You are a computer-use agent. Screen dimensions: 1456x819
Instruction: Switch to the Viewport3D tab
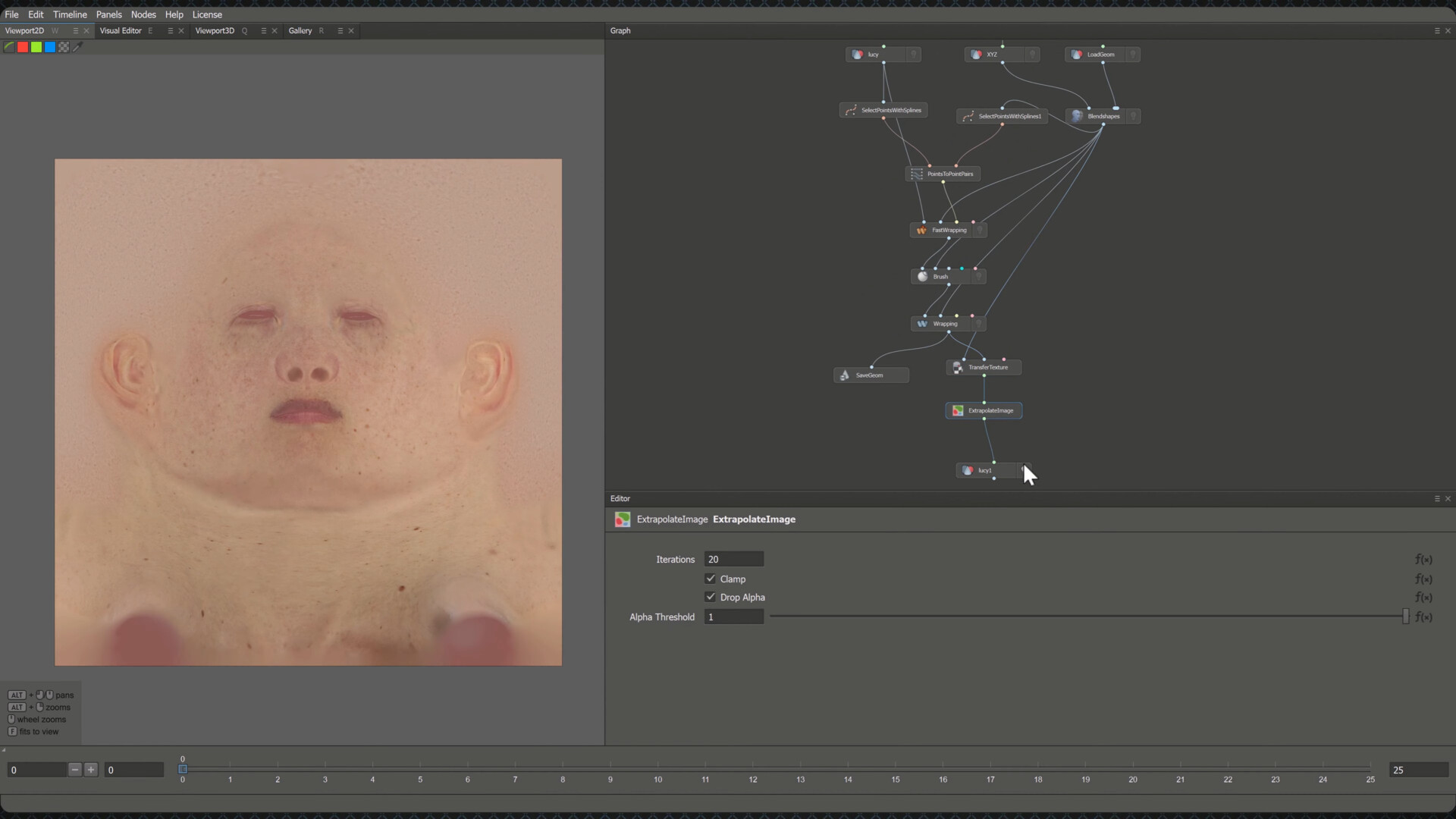click(215, 30)
